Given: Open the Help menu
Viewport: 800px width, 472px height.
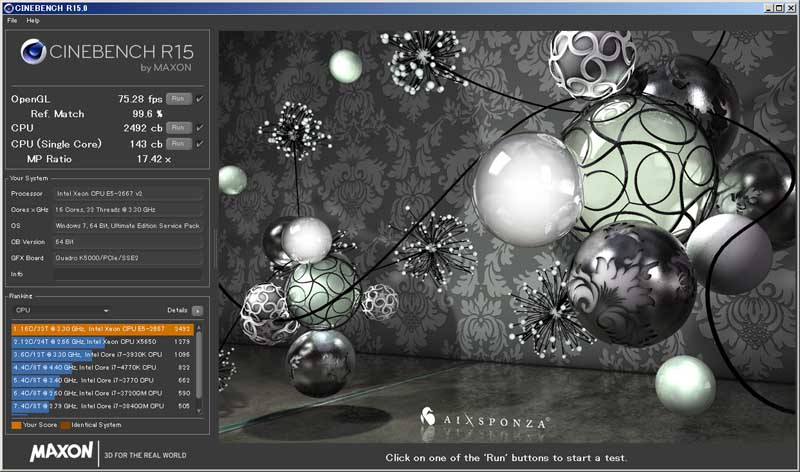Looking at the screenshot, I should [33, 20].
